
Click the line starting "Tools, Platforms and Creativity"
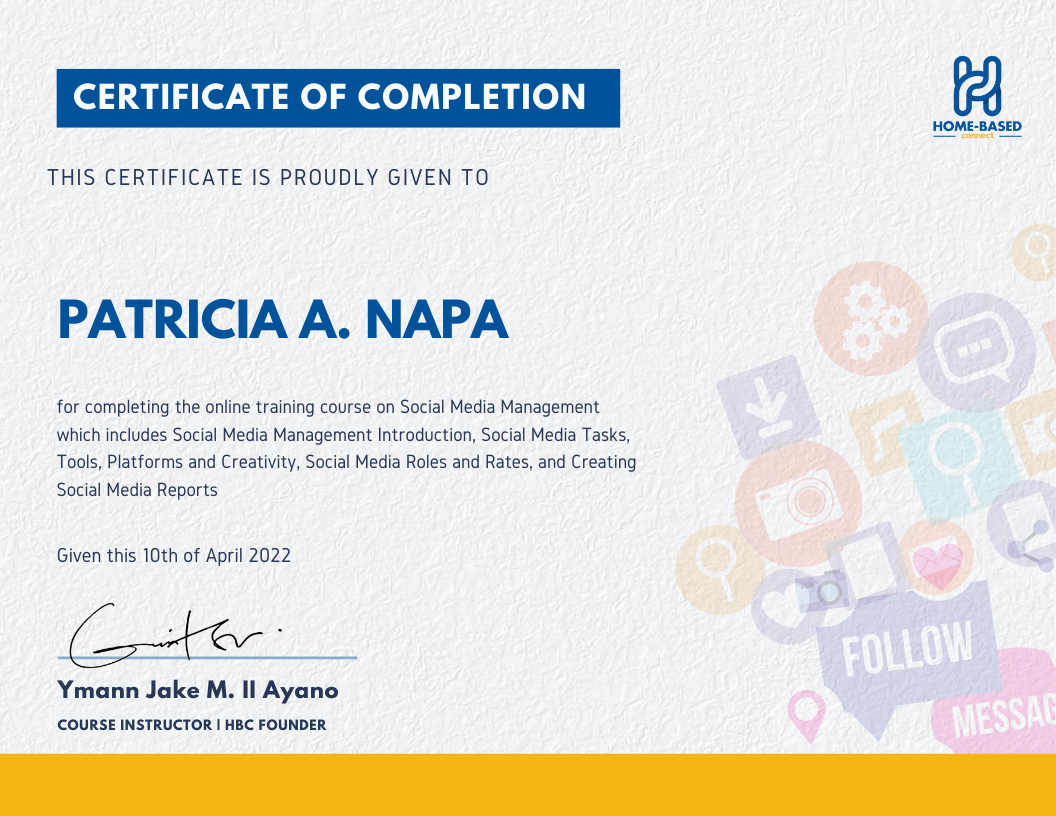[x=346, y=463]
